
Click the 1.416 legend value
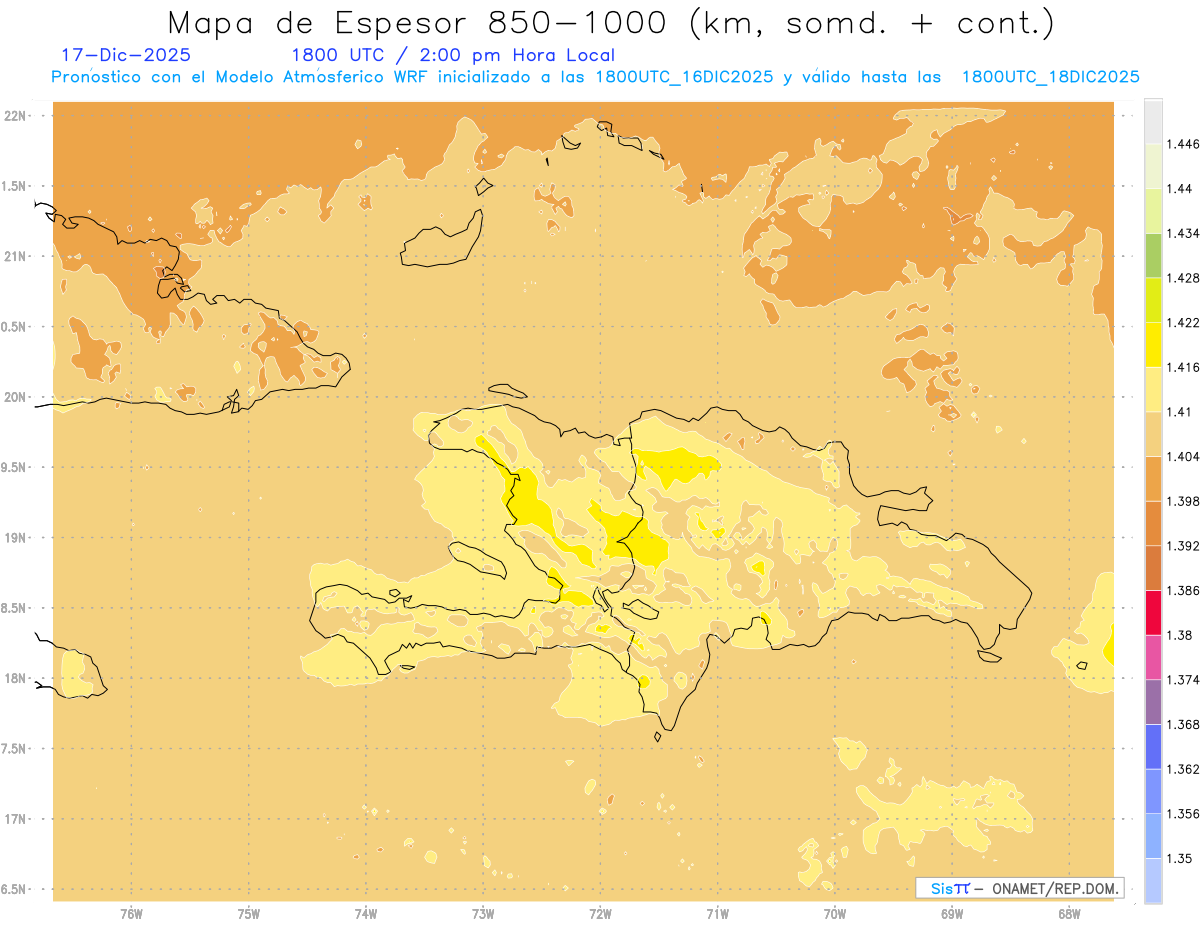click(x=1183, y=368)
